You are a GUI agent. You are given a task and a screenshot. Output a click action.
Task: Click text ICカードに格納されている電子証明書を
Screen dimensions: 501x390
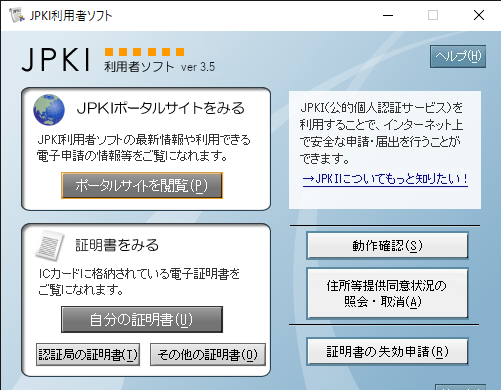[x=139, y=274]
